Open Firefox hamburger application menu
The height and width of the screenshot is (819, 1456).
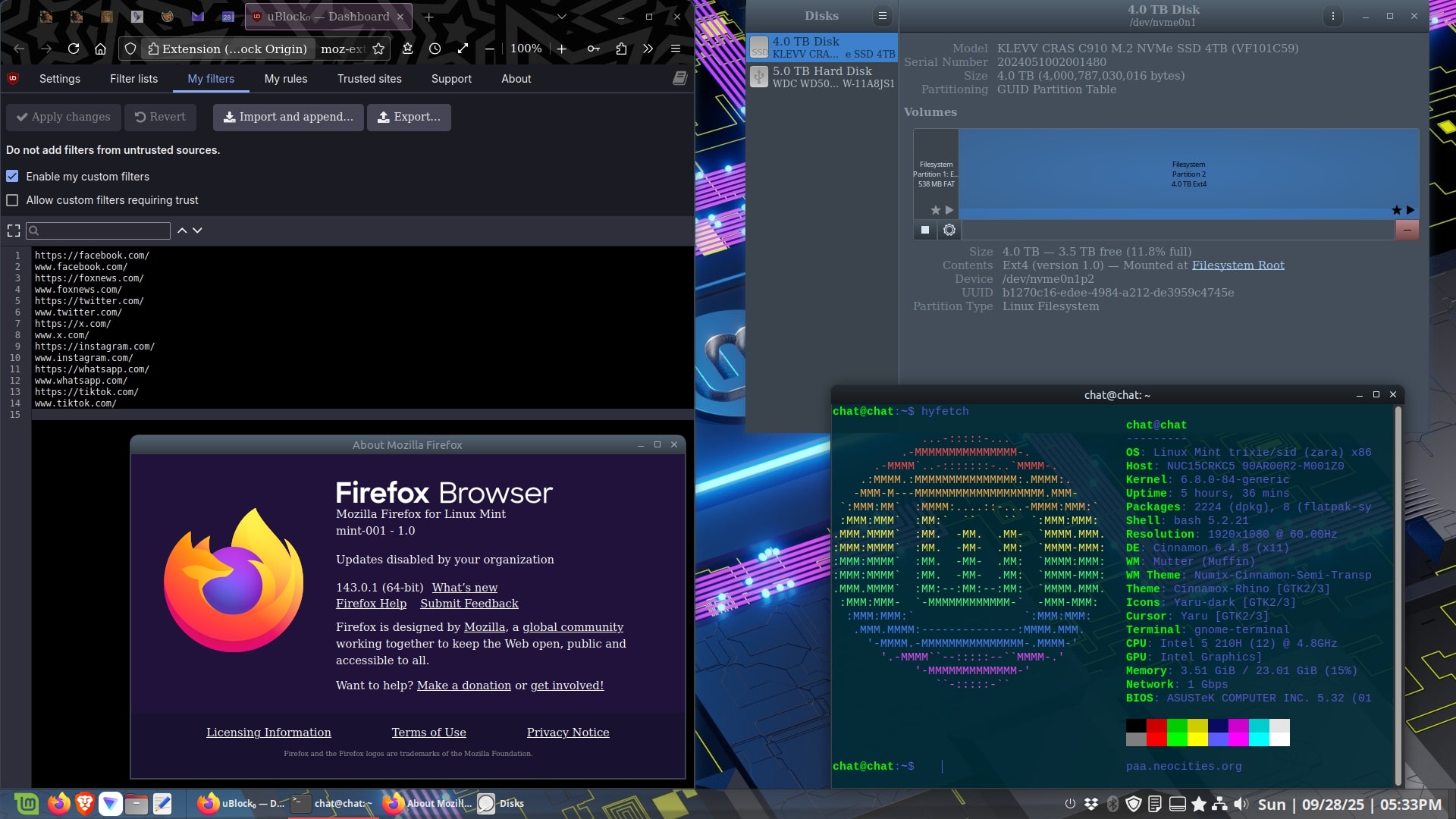(676, 49)
